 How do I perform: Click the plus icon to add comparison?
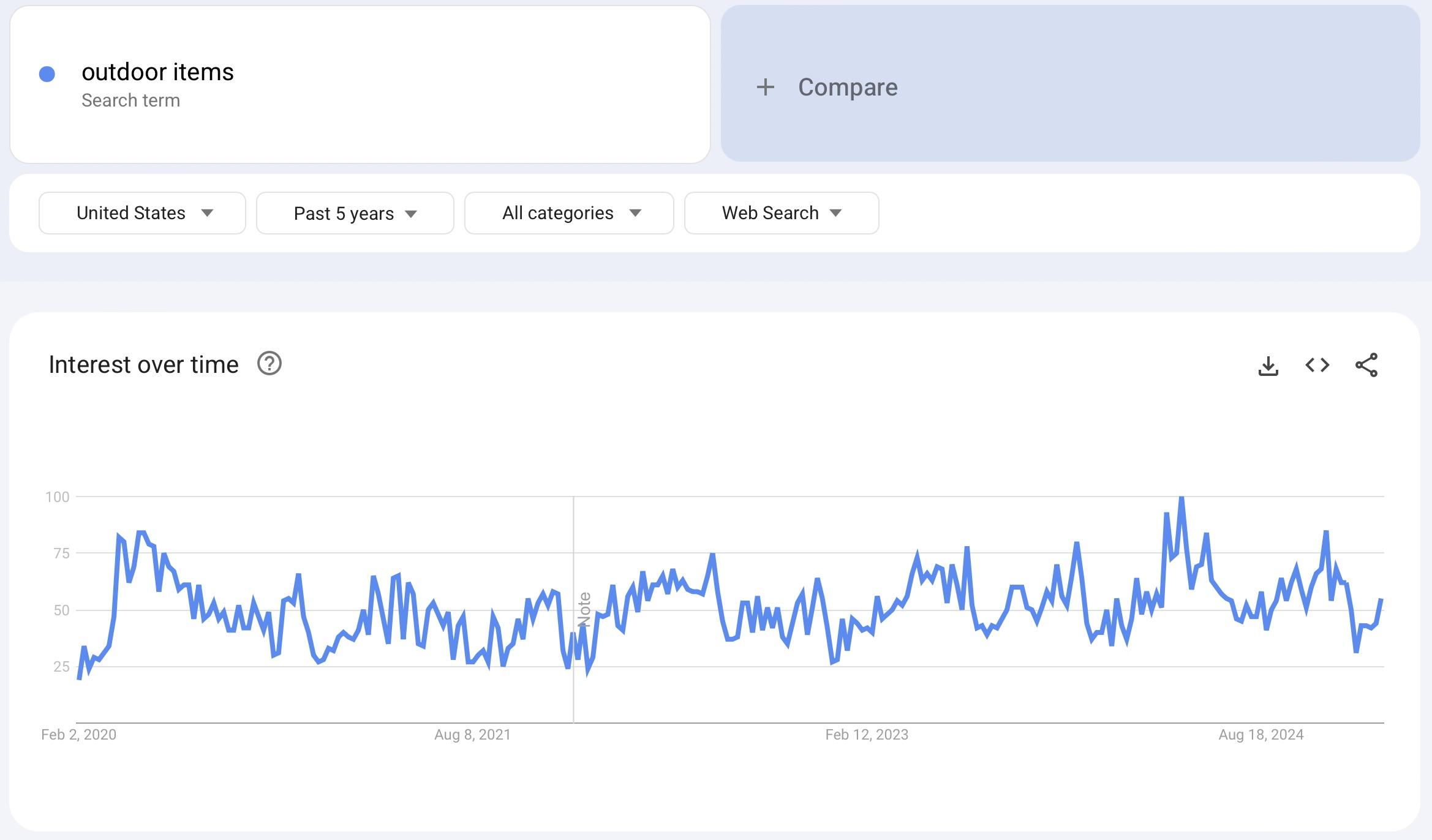[x=765, y=86]
